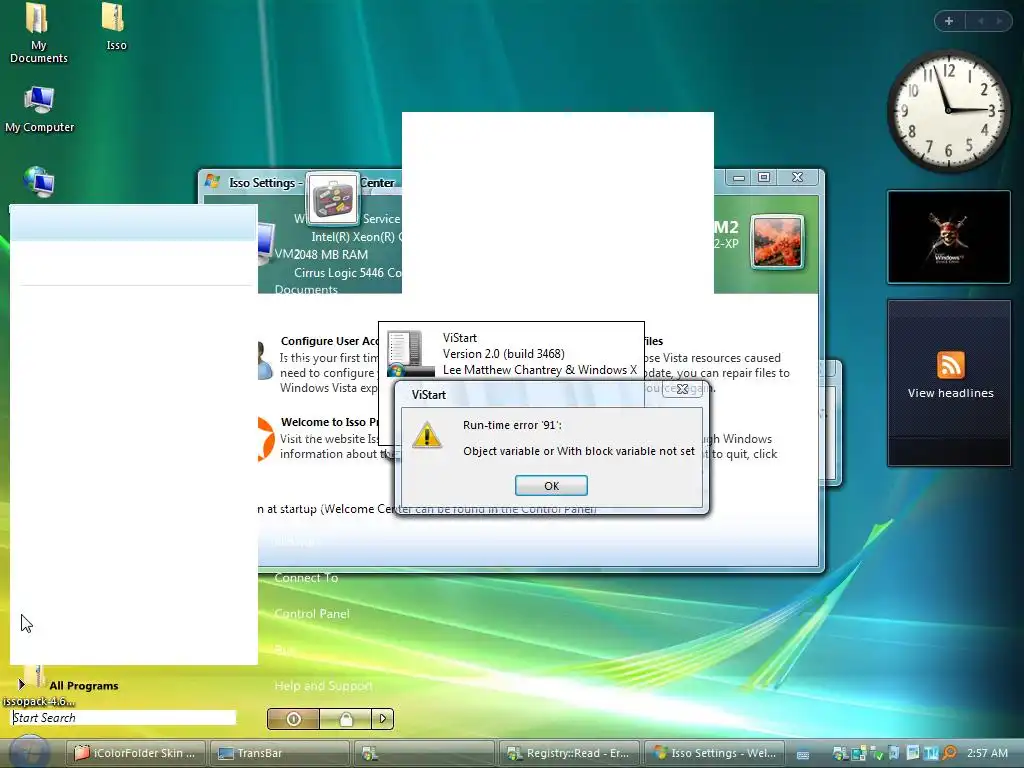
Task: Click the Start Search input field
Action: (x=123, y=718)
